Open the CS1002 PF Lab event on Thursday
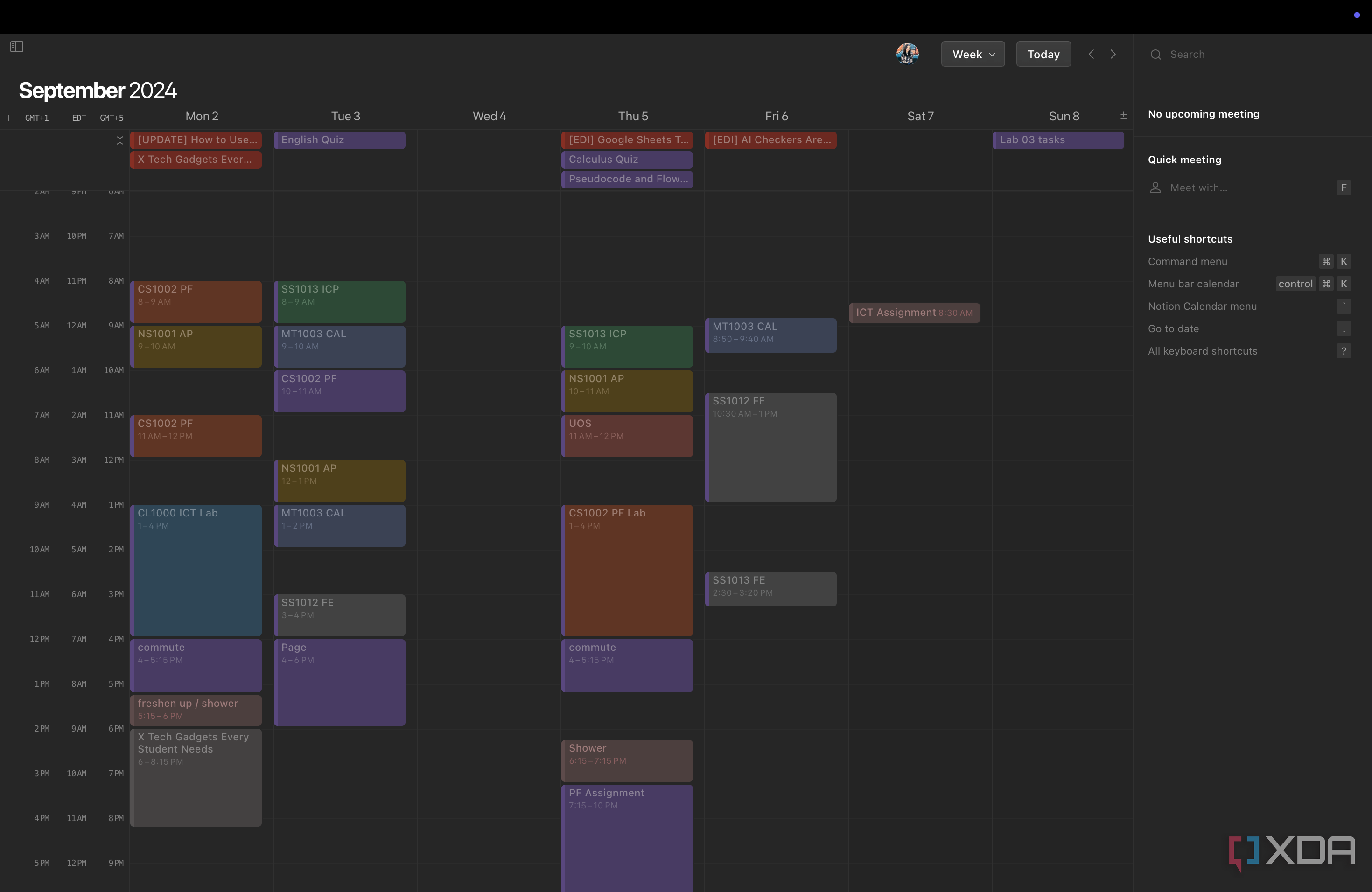The image size is (1372, 892). [x=627, y=571]
